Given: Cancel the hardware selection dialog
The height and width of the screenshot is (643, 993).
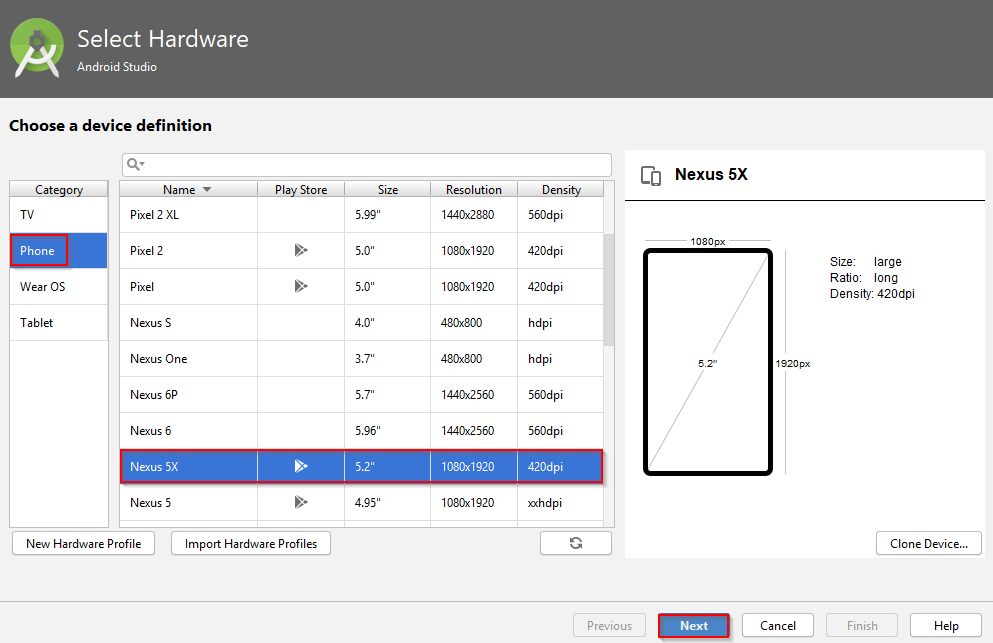Looking at the screenshot, I should pos(778,625).
